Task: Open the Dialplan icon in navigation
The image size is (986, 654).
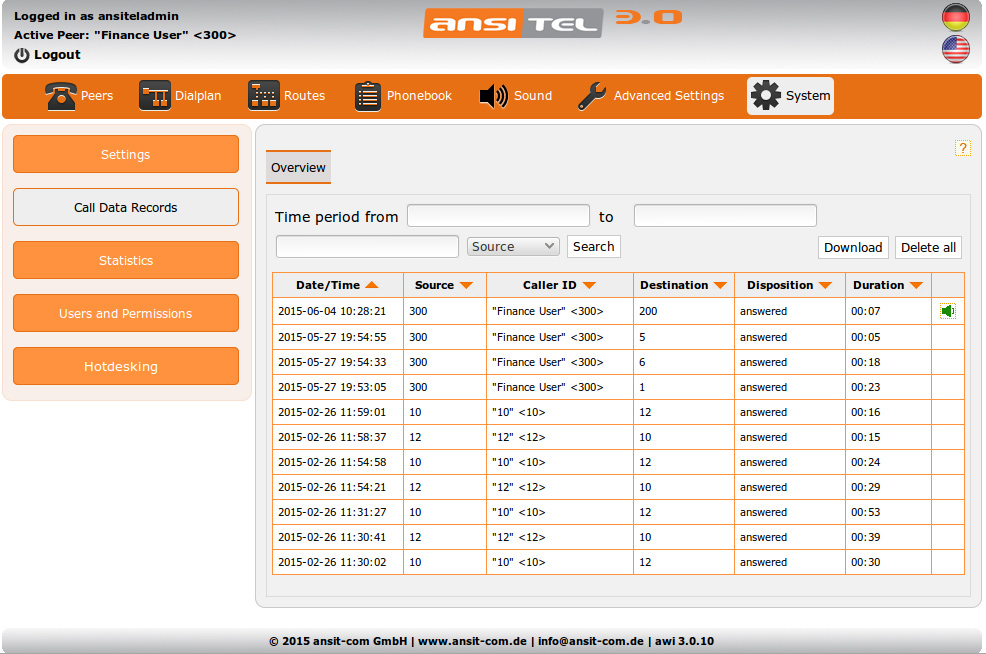Action: pyautogui.click(x=155, y=96)
